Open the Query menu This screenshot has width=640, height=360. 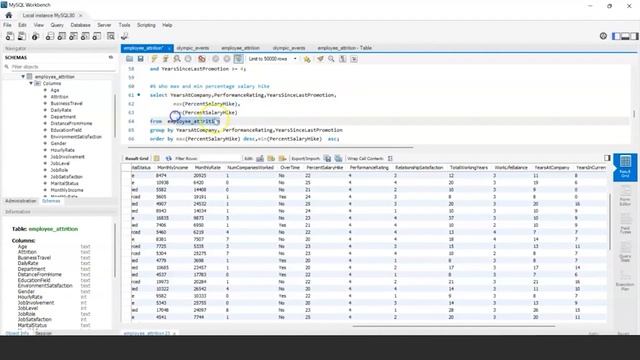point(57,25)
